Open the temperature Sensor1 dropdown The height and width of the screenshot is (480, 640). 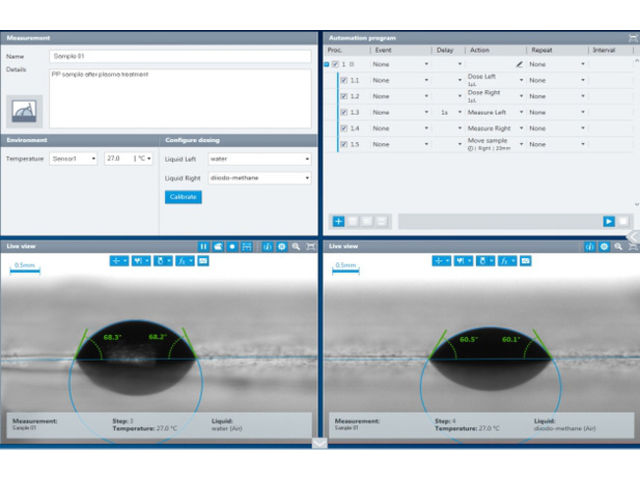(74, 159)
